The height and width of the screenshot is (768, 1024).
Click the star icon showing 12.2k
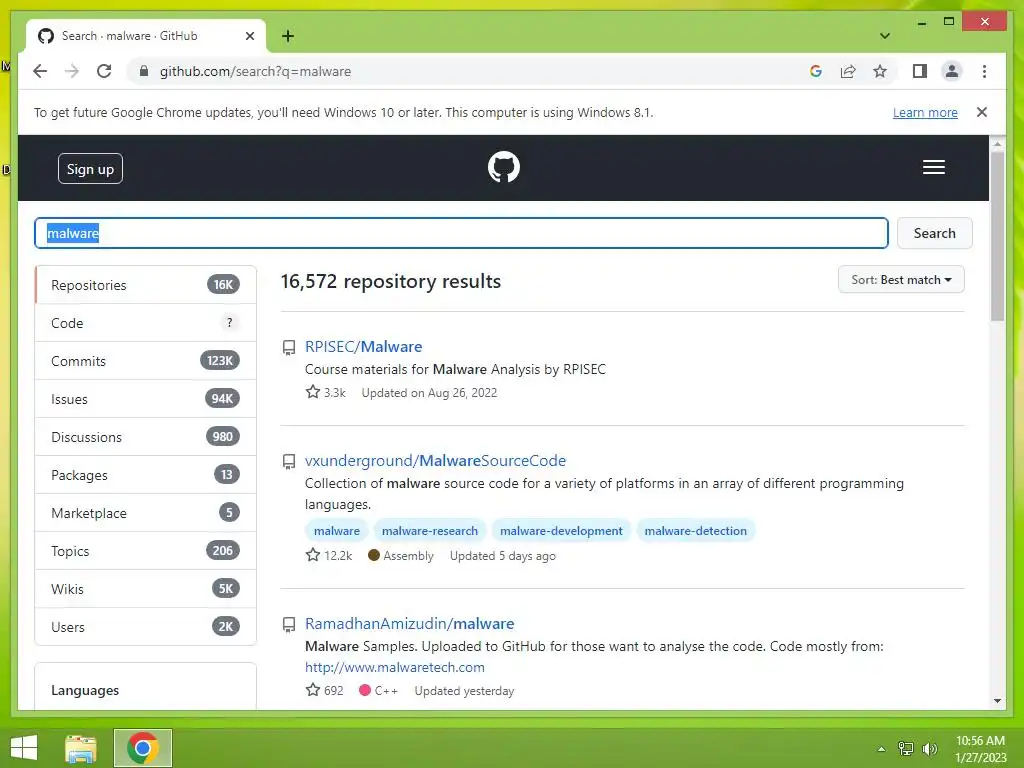pyautogui.click(x=313, y=555)
